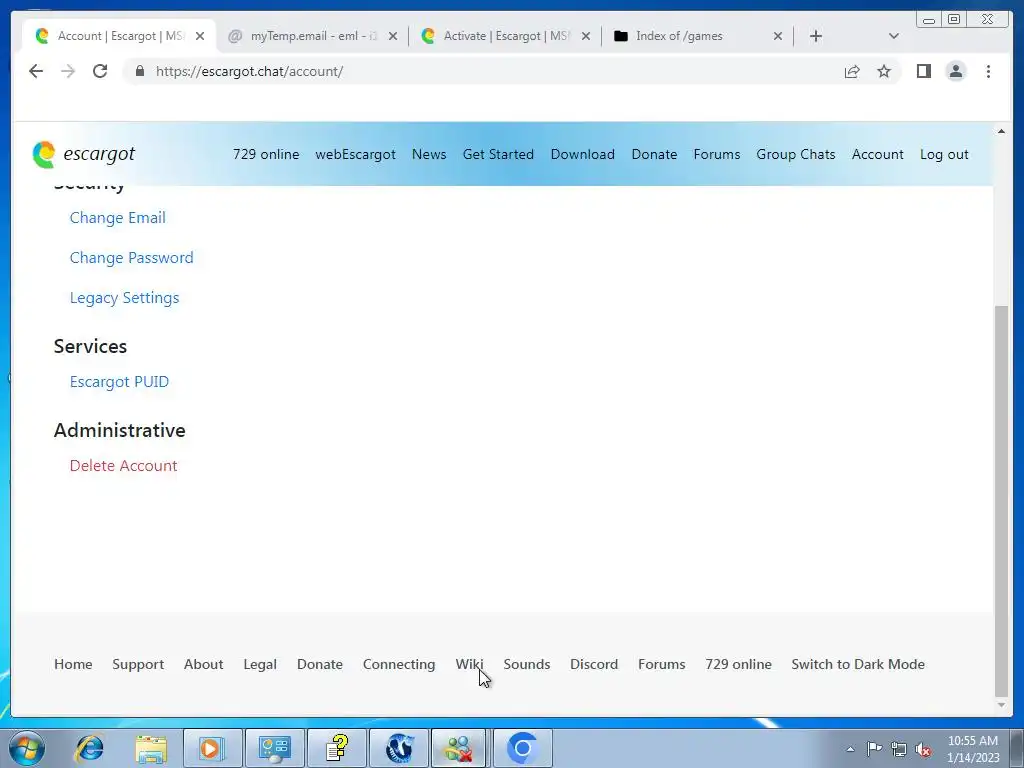Open Donate in the top navigation
This screenshot has height=768, width=1024.
(654, 155)
